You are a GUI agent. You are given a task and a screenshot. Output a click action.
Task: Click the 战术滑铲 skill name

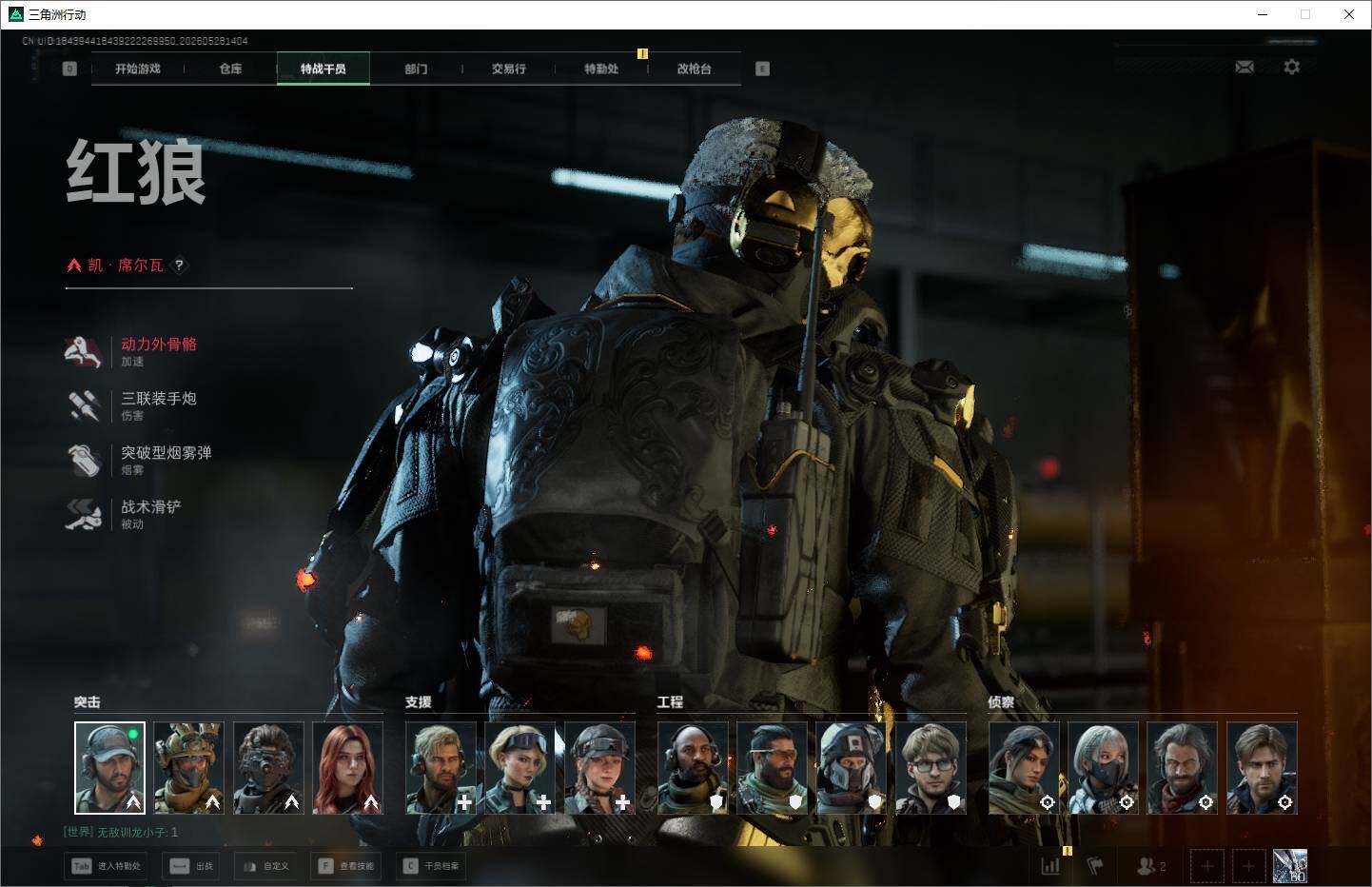pos(151,507)
